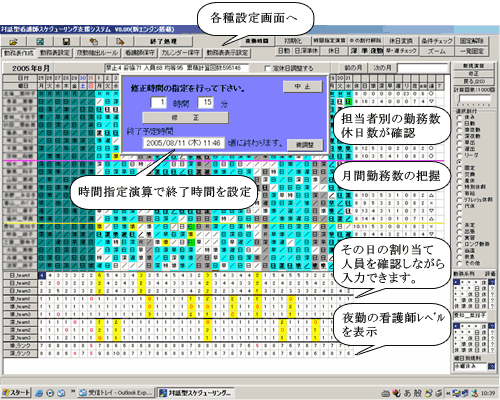Click the 勤務系列 list scroll button

[x=491, y=282]
